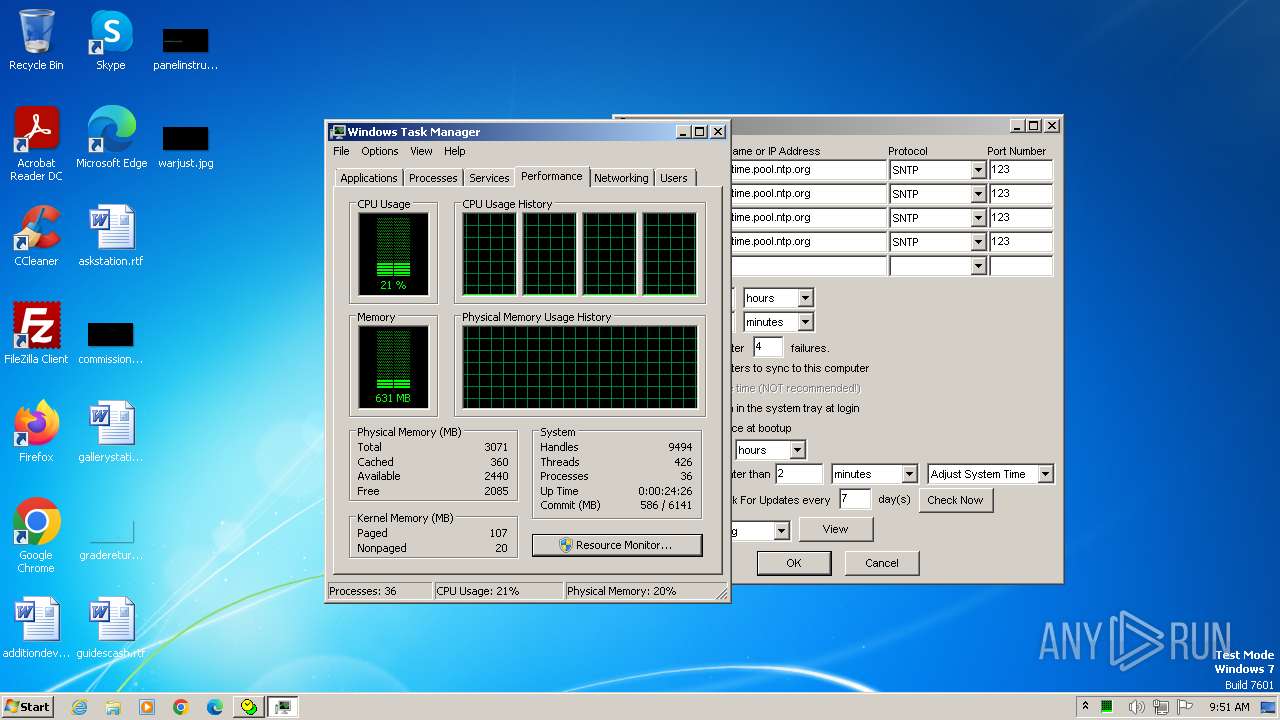
Task: Click the failures count field
Action: 768,348
